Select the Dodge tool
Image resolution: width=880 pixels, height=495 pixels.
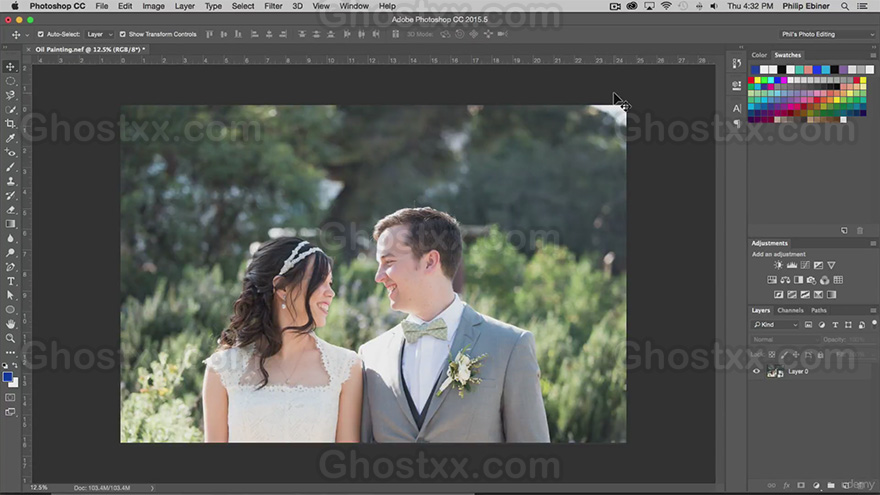click(10, 253)
